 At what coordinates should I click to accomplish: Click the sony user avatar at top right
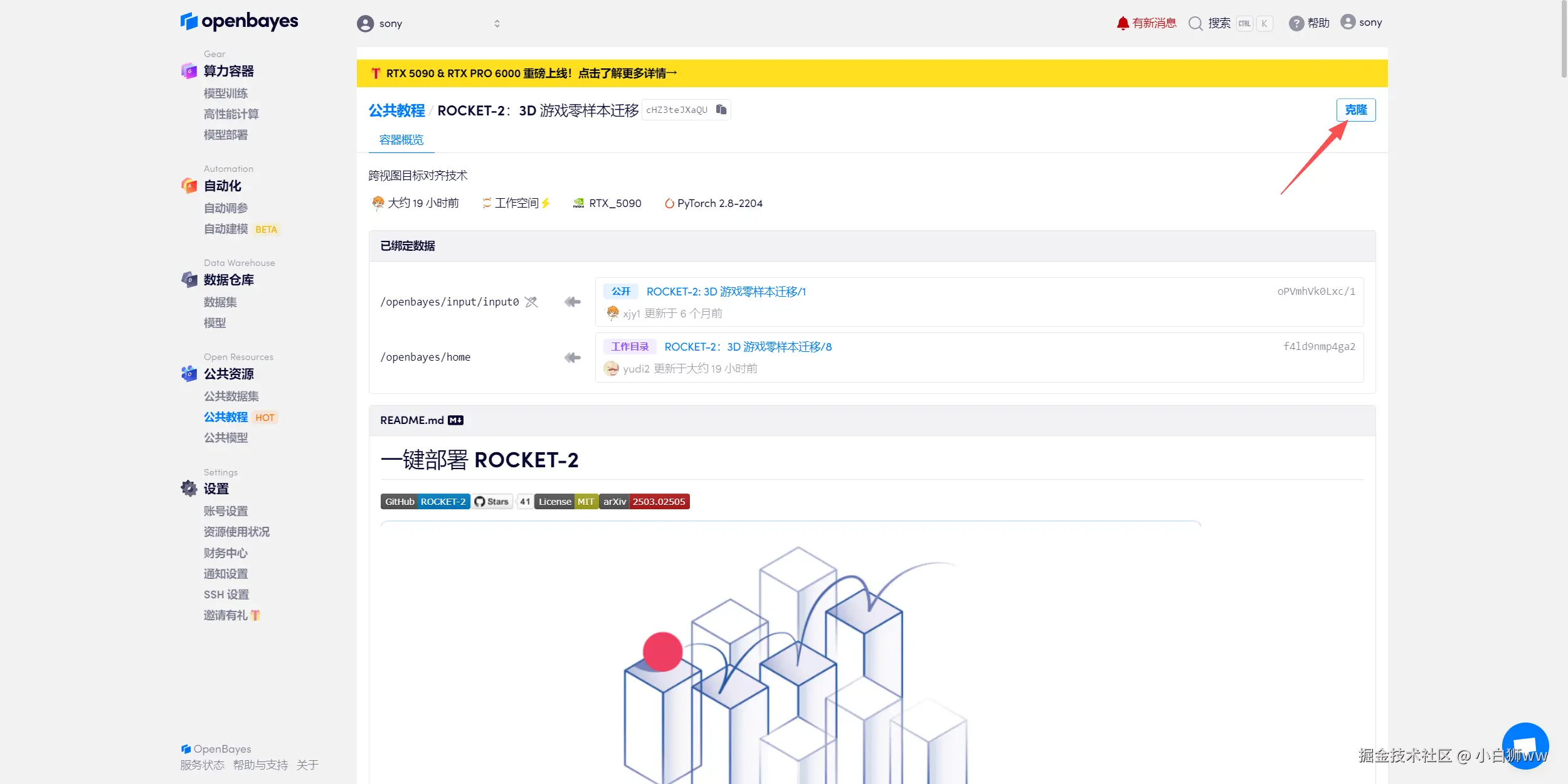point(1347,22)
